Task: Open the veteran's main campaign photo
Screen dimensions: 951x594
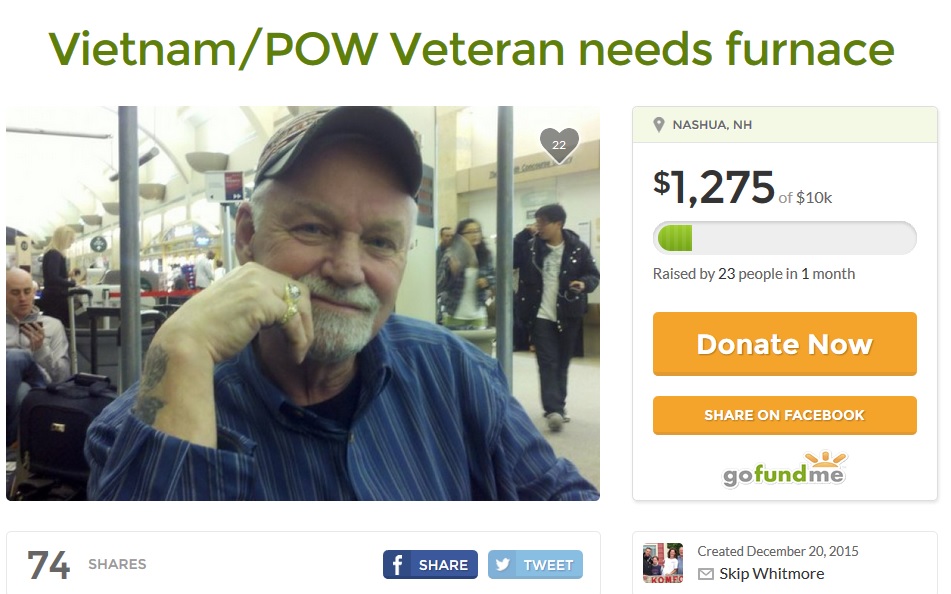Action: [303, 303]
